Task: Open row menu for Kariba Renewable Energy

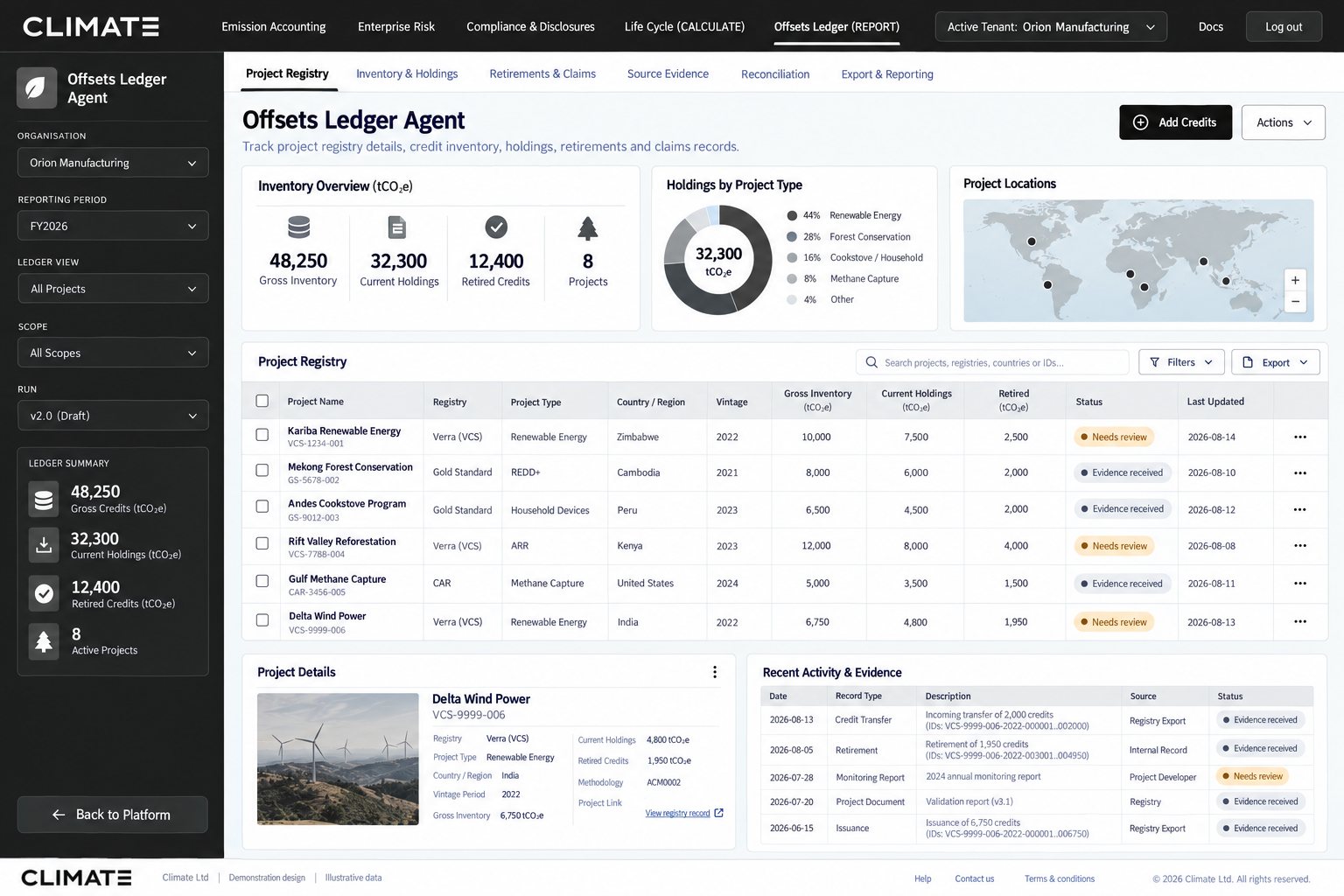Action: coord(1300,437)
